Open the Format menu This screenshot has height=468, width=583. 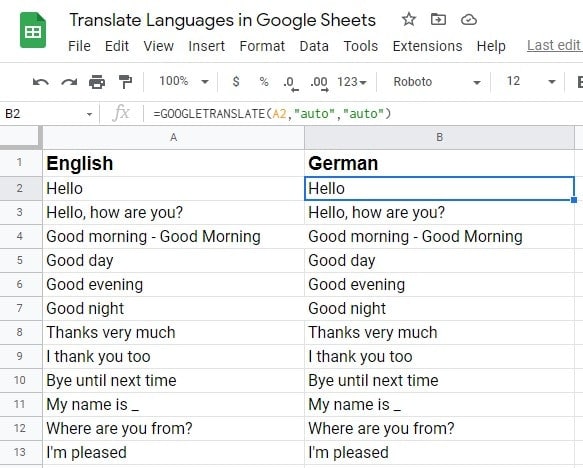(x=262, y=46)
